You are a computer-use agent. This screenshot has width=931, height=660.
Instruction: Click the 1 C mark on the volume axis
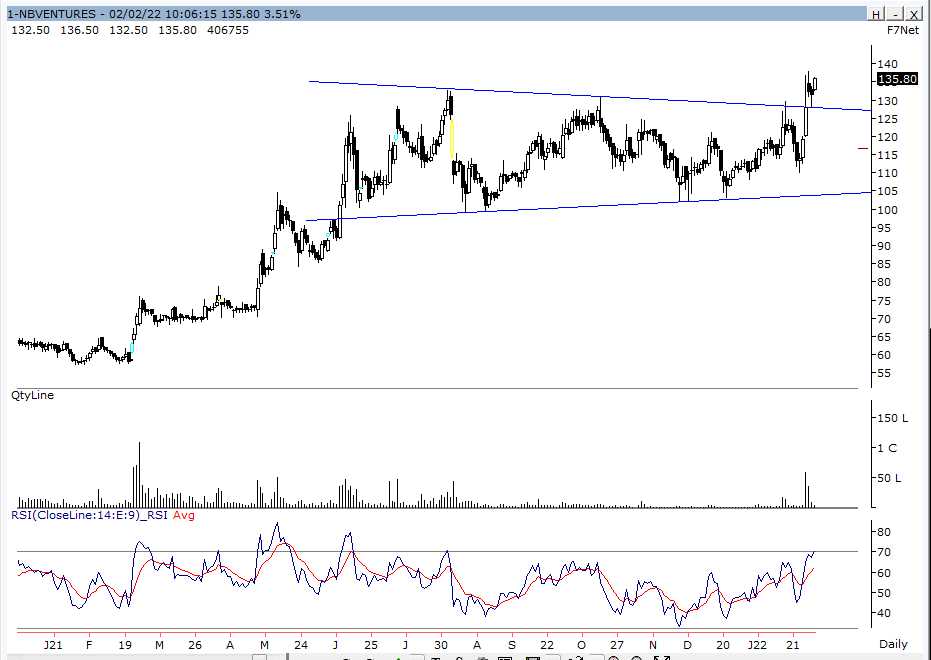(888, 448)
